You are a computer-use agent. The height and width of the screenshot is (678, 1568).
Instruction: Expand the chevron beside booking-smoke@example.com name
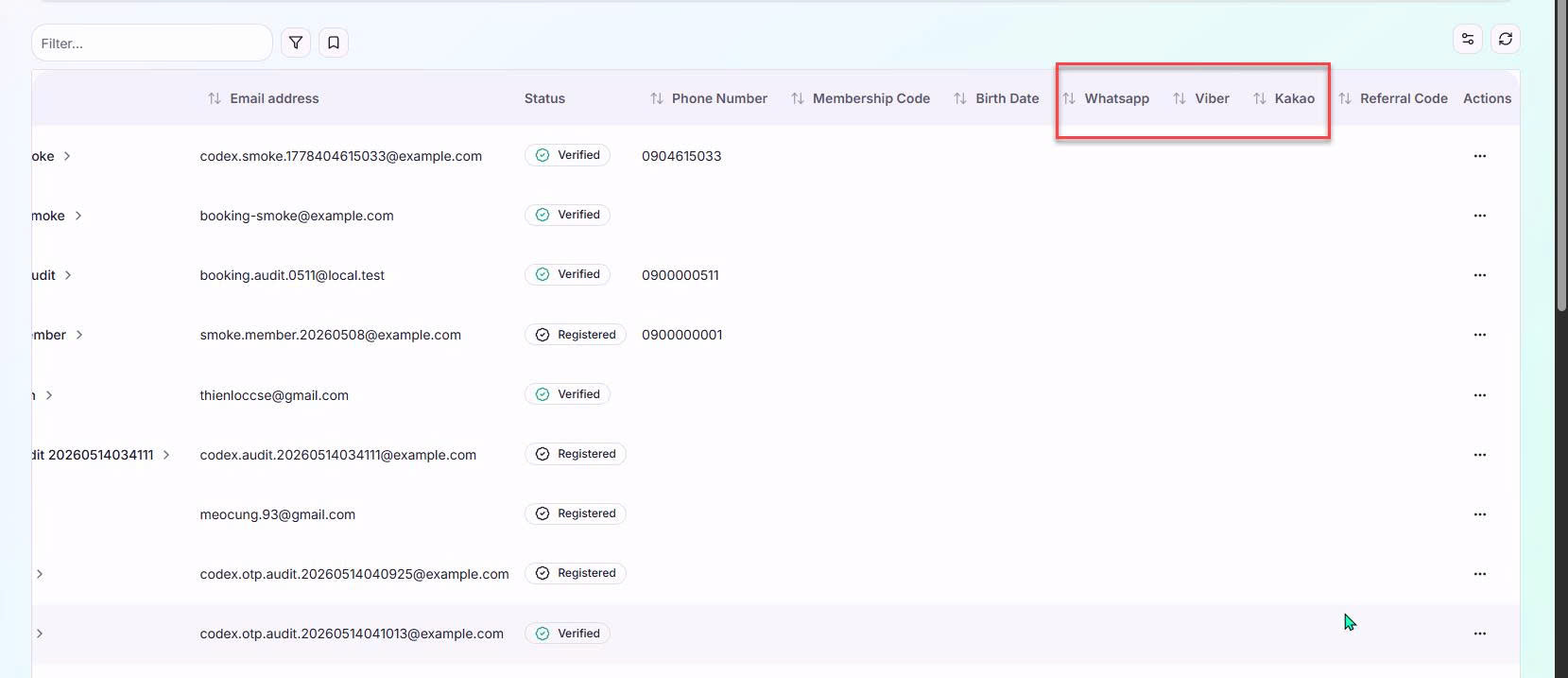point(78,216)
